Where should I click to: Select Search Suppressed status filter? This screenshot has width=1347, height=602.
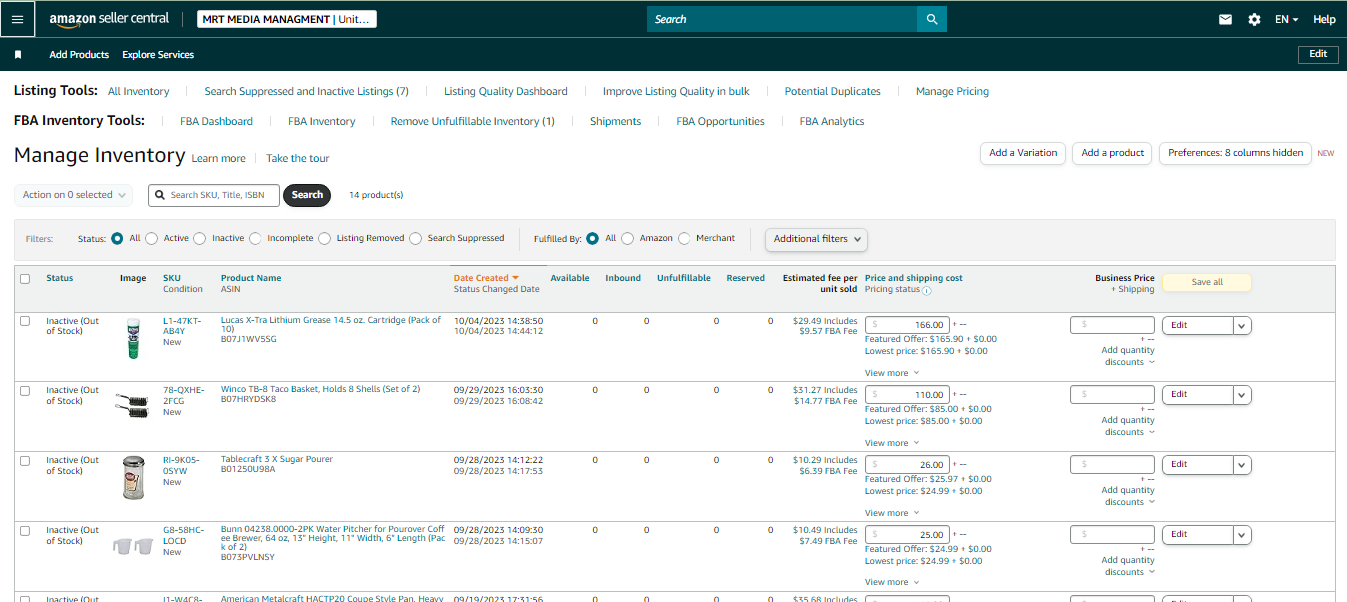point(416,239)
